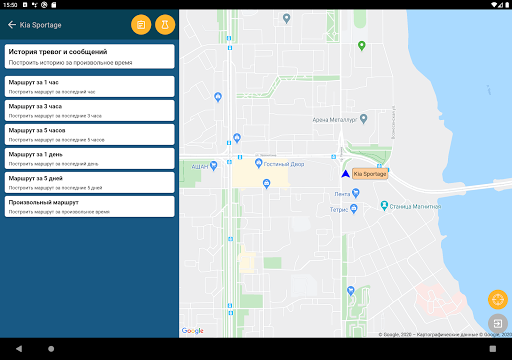512x360 pixels.
Task: Tap the Лента shopping pin
Action: point(356,193)
